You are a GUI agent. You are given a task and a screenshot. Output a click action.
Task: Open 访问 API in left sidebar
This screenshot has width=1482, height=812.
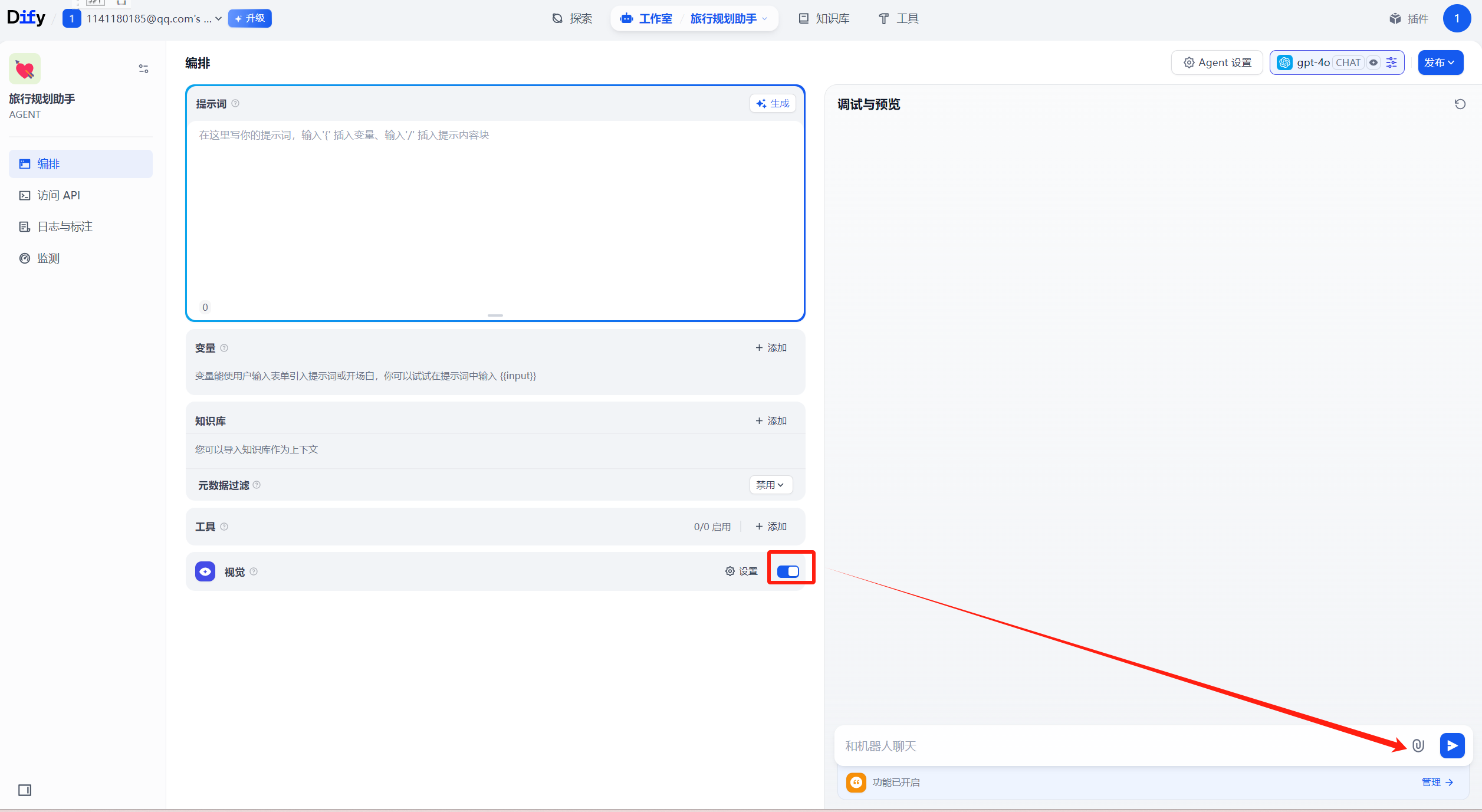[58, 195]
